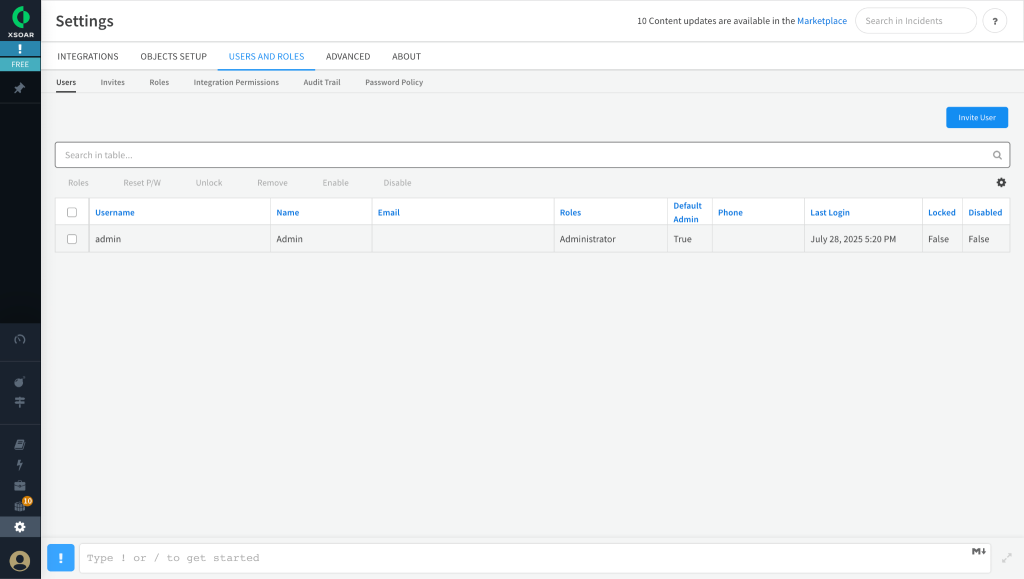Switch to the Integrations tab
This screenshot has width=1024, height=579.
(87, 57)
